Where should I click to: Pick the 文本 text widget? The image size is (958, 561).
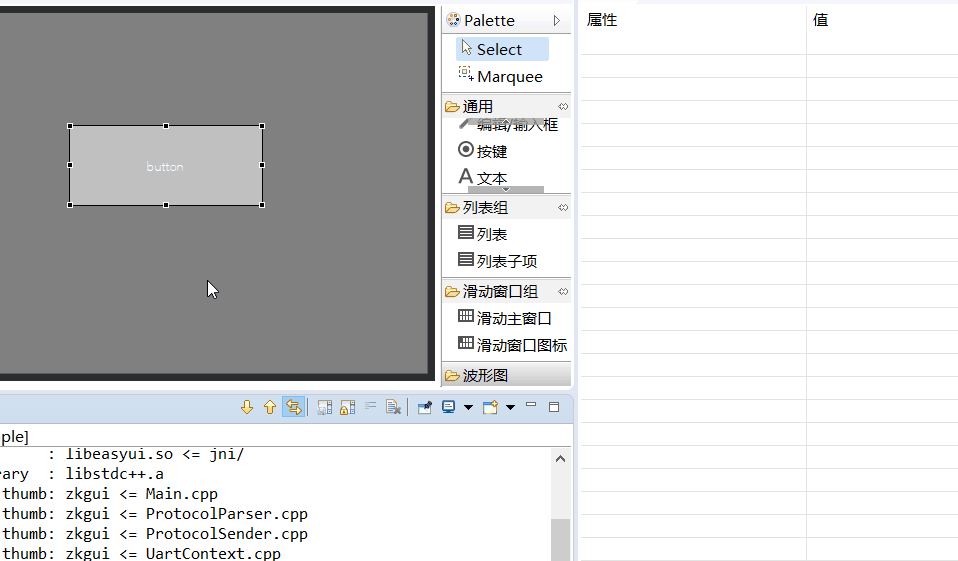click(x=483, y=177)
